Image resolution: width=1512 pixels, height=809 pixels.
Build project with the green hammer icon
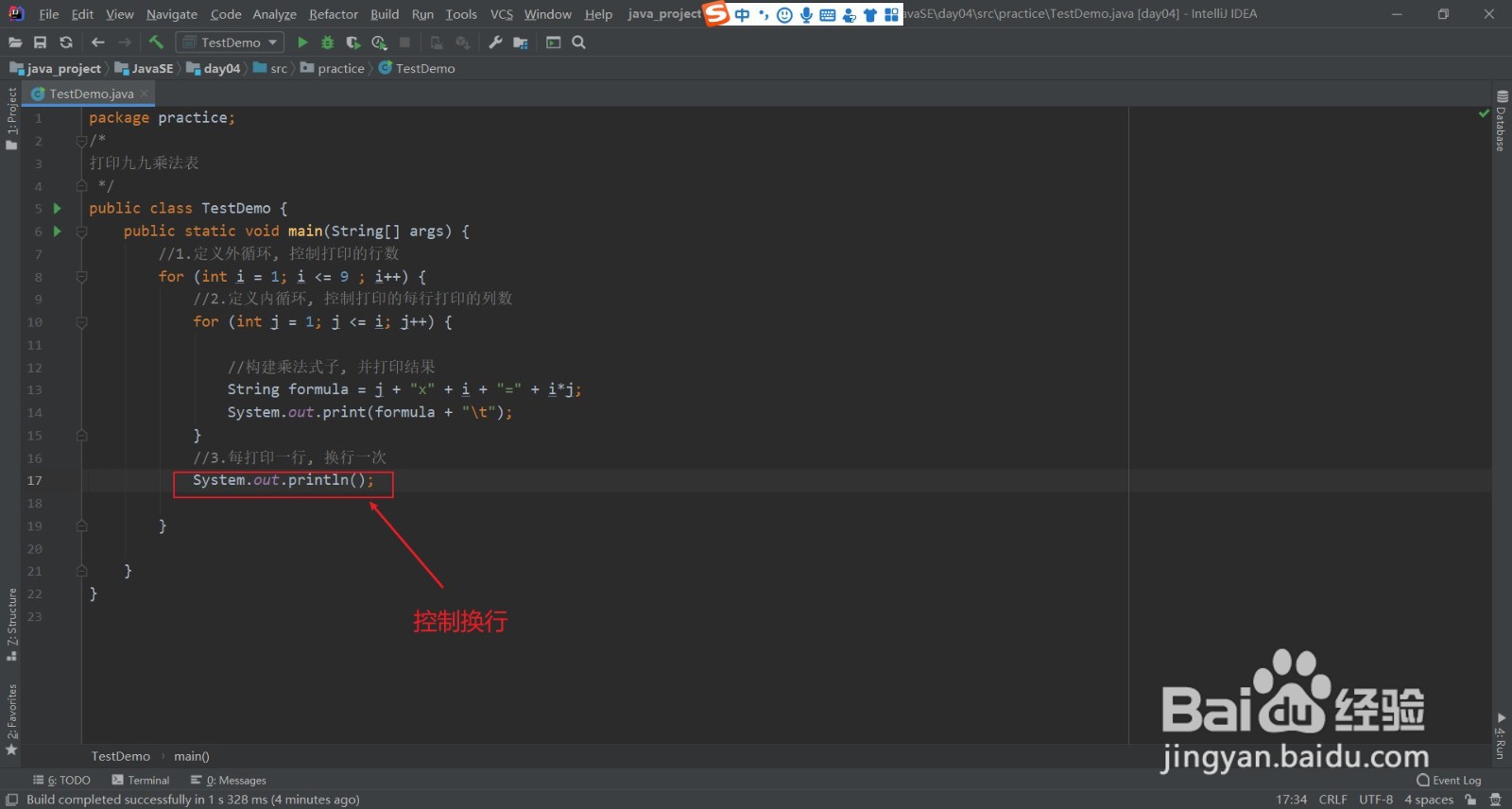point(157,43)
